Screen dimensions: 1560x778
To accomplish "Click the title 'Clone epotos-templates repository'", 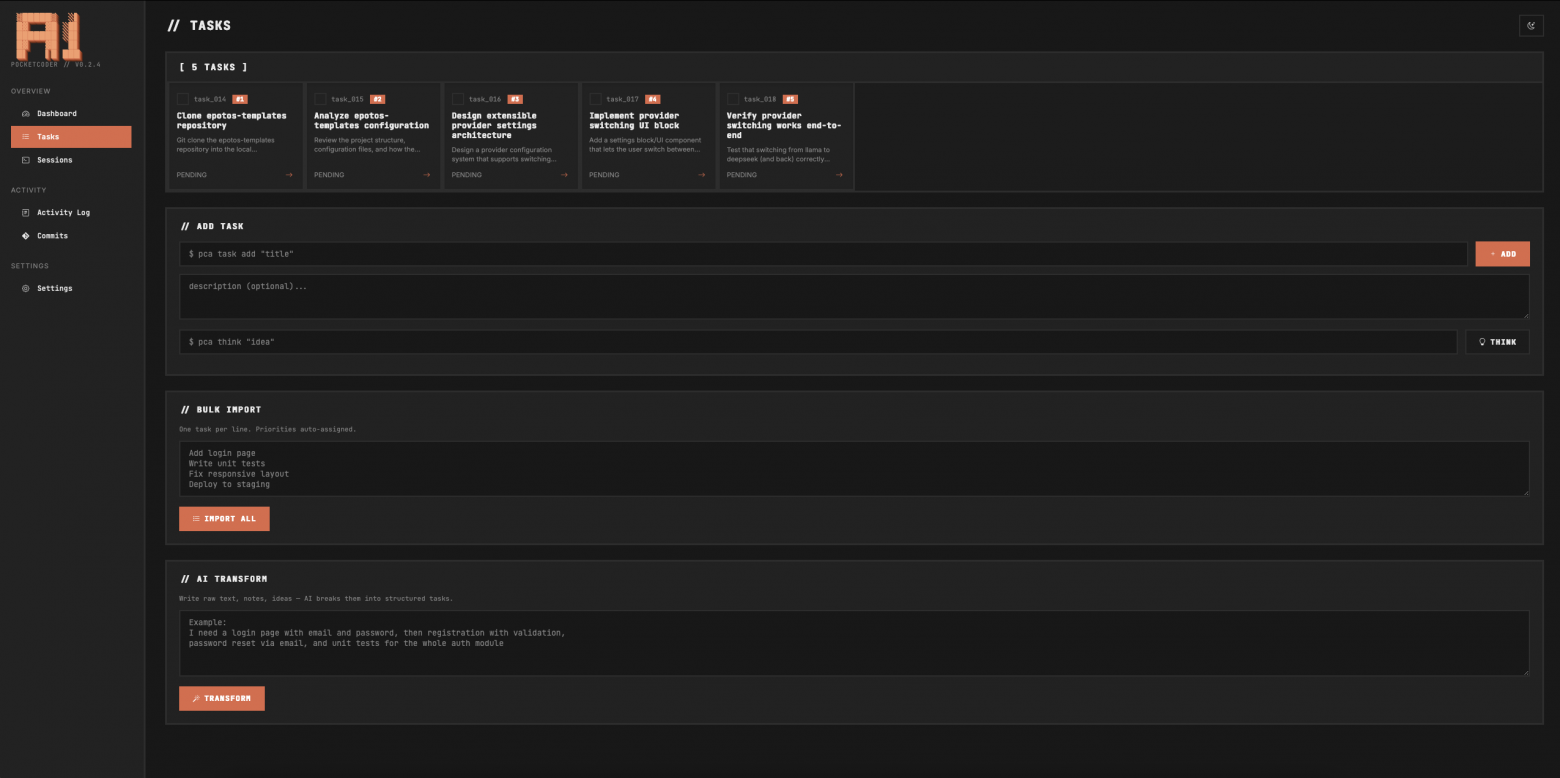I will click(x=232, y=121).
